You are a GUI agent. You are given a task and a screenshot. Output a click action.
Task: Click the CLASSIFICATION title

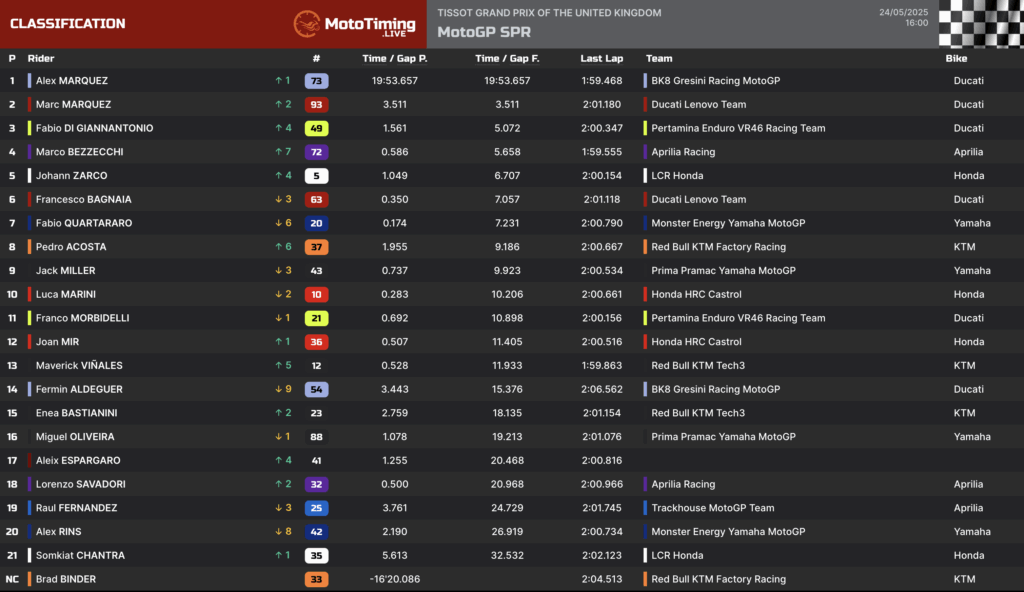68,24
